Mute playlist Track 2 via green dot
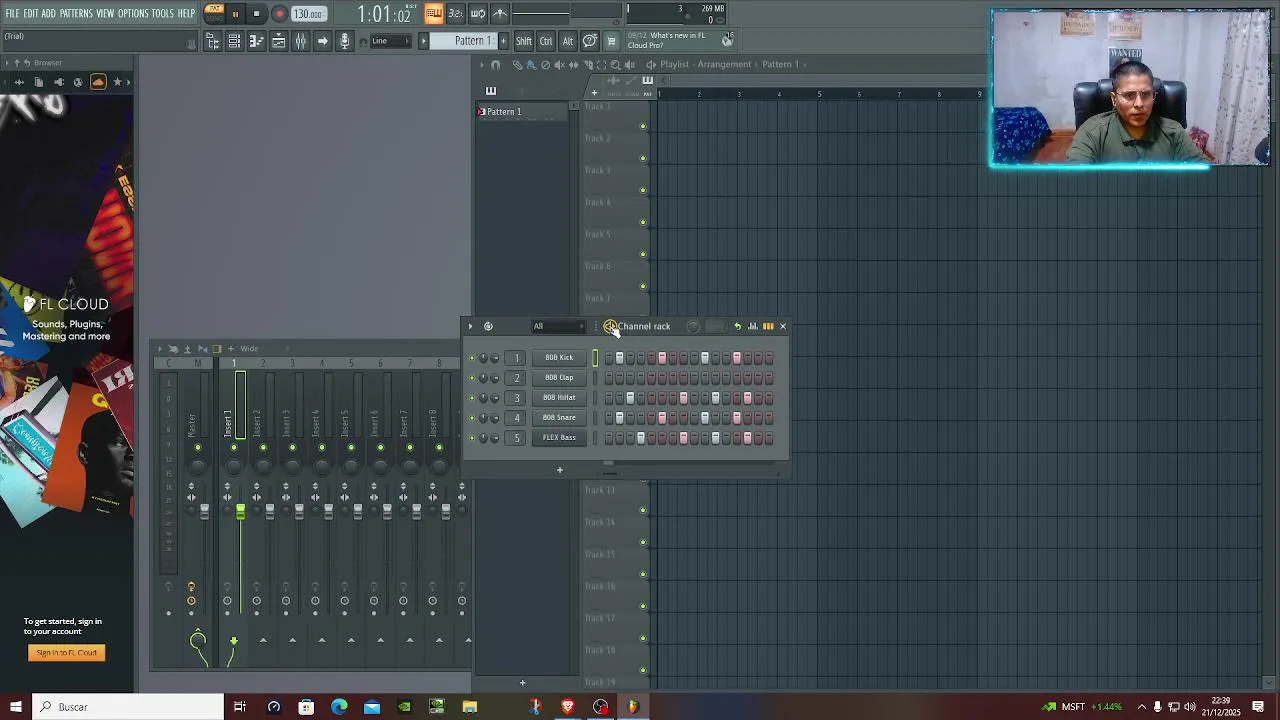This screenshot has width=1280, height=720. tap(643, 158)
